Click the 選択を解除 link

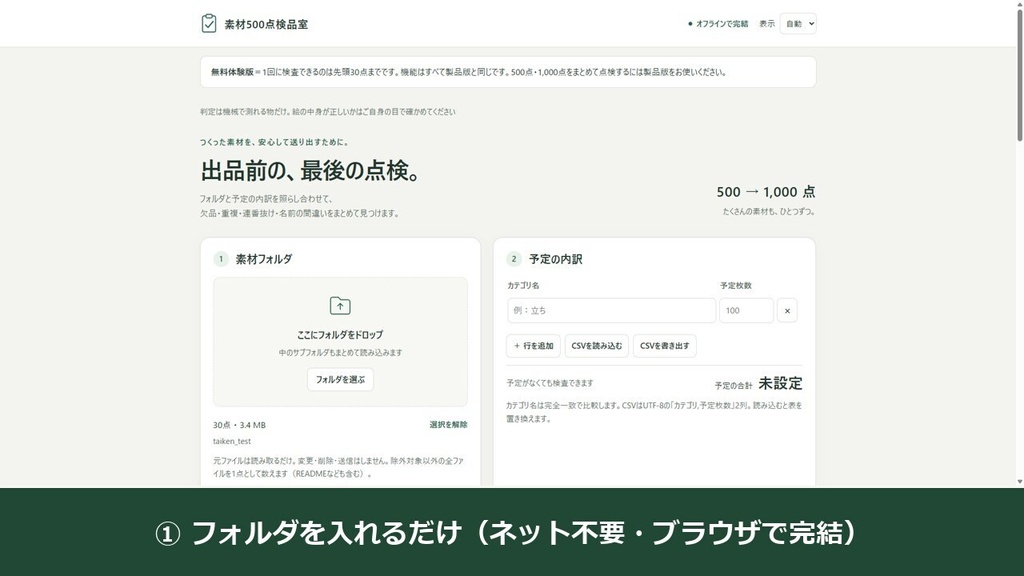pyautogui.click(x=448, y=424)
